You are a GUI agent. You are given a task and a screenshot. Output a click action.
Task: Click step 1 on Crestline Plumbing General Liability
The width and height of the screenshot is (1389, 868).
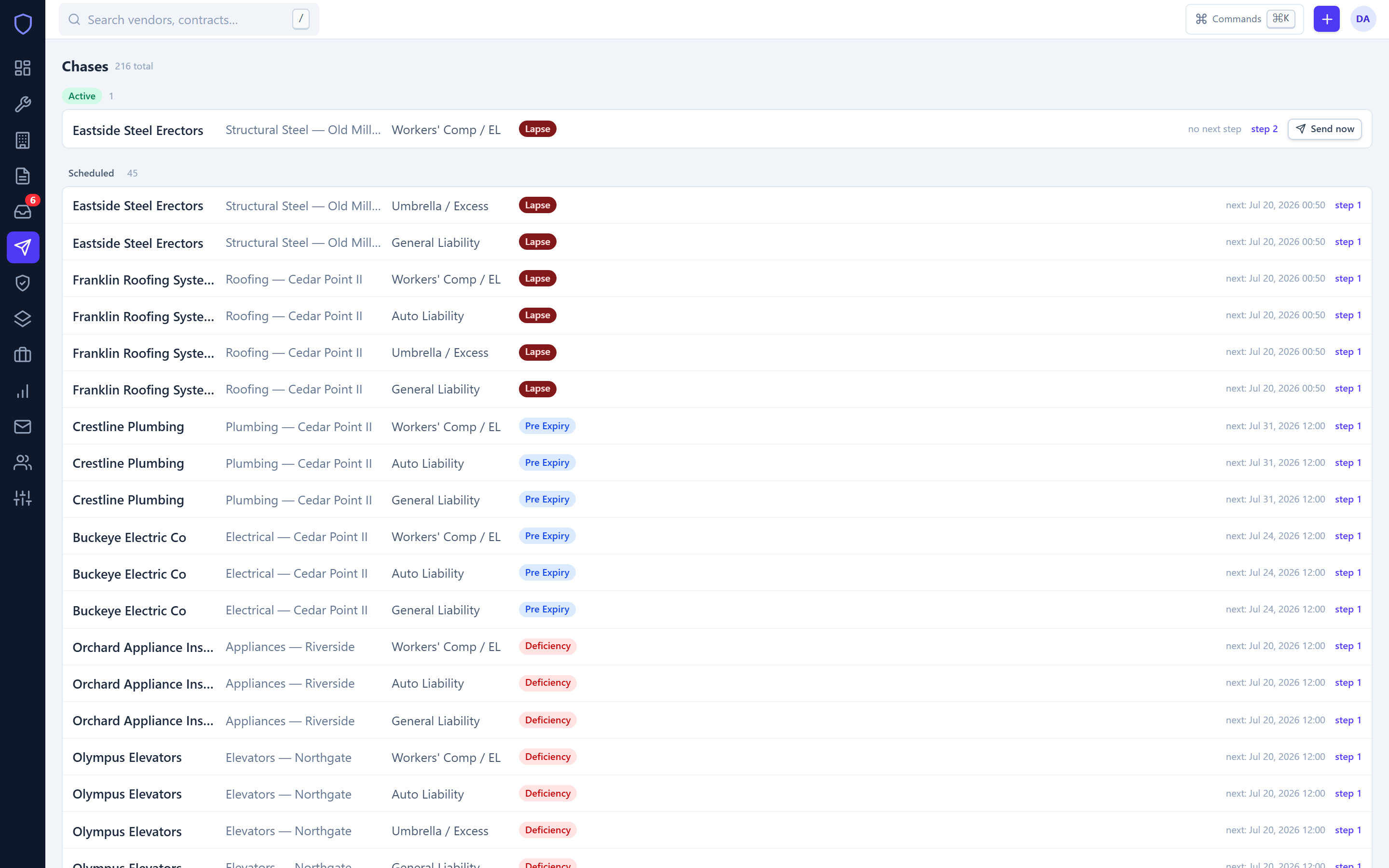coord(1348,500)
